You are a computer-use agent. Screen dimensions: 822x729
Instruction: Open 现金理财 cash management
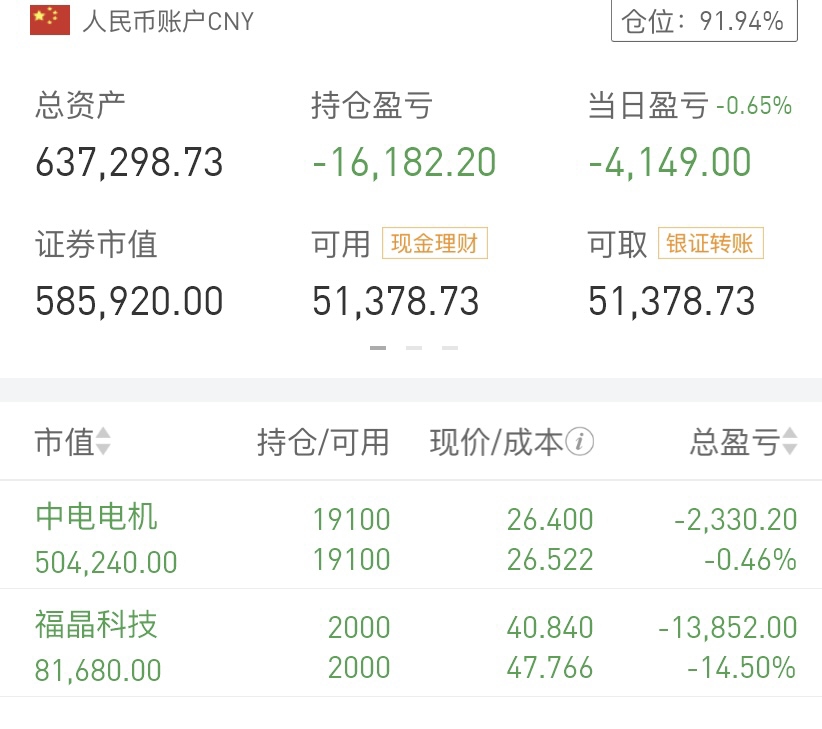tap(434, 243)
